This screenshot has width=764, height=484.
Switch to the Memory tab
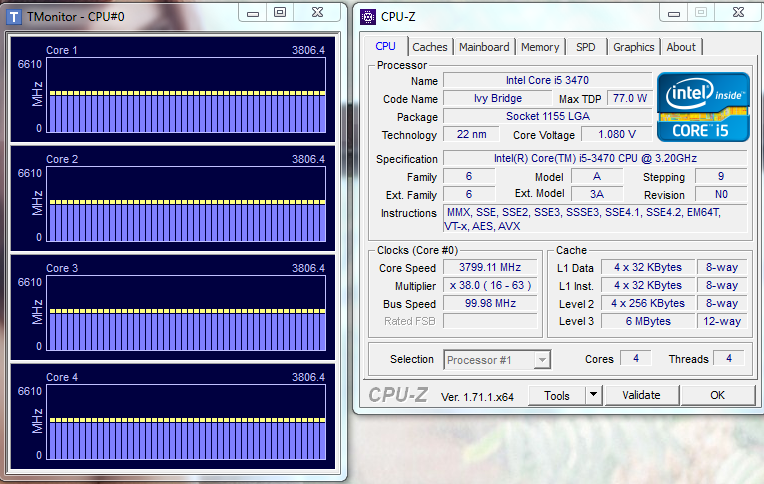[x=540, y=47]
